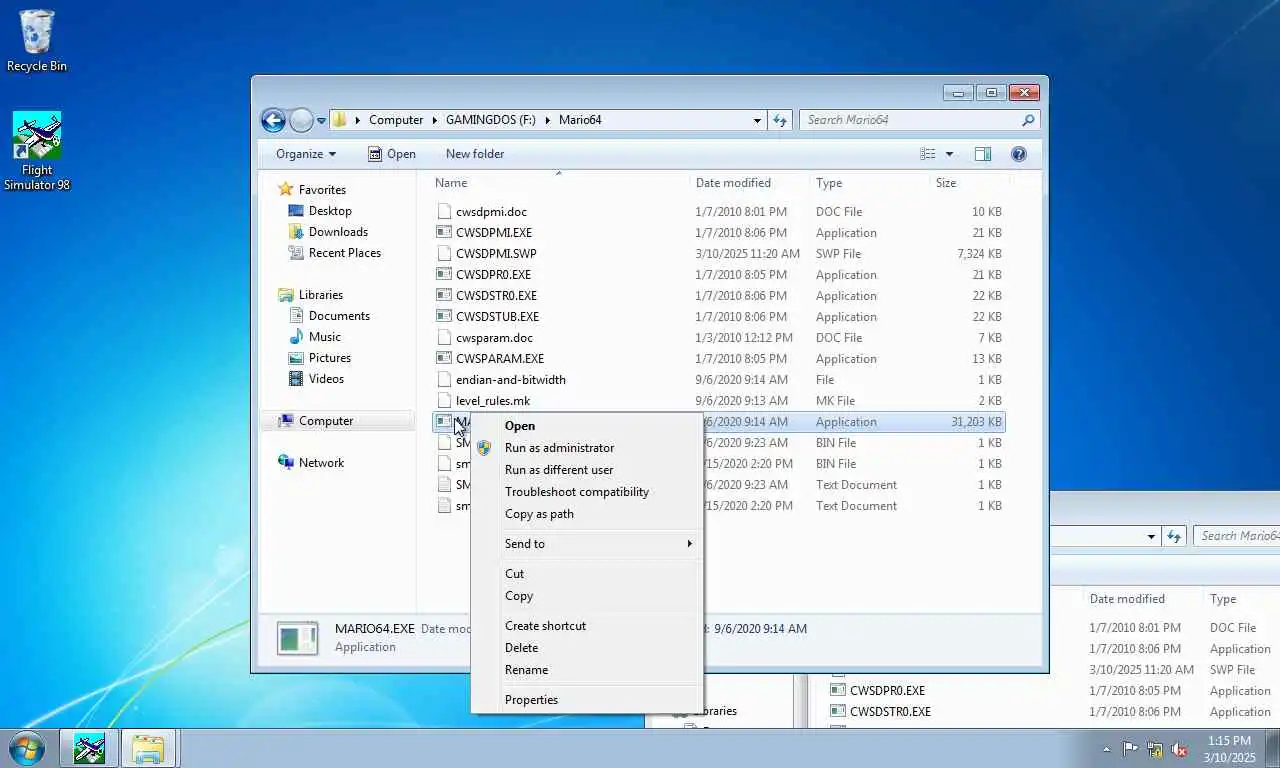
Task: Select Favorites in the navigation pane
Action: click(x=322, y=189)
